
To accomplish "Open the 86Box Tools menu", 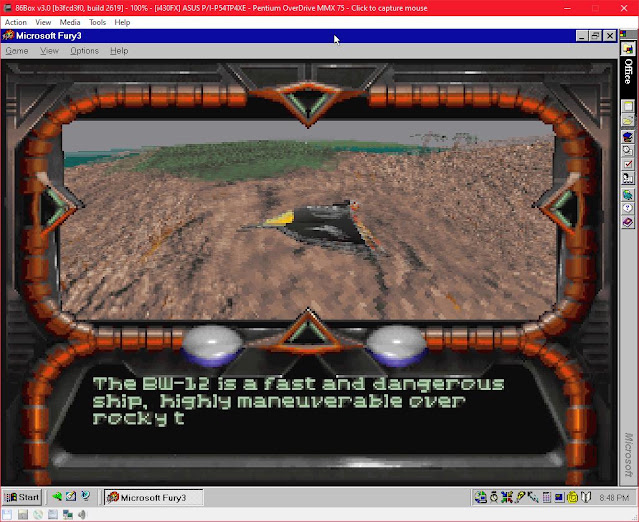I will click(x=97, y=22).
